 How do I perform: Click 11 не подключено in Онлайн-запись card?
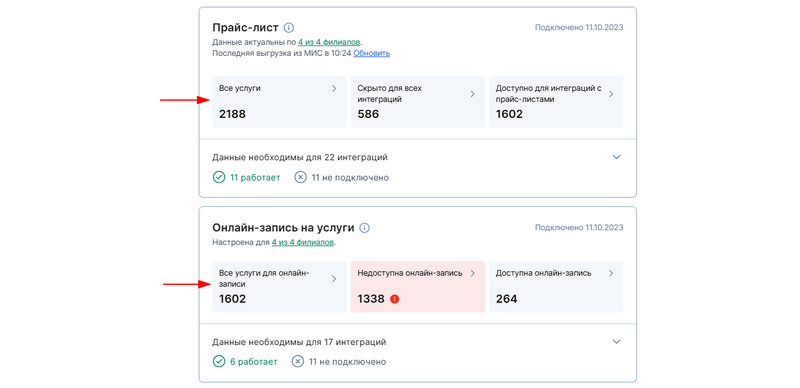(347, 361)
